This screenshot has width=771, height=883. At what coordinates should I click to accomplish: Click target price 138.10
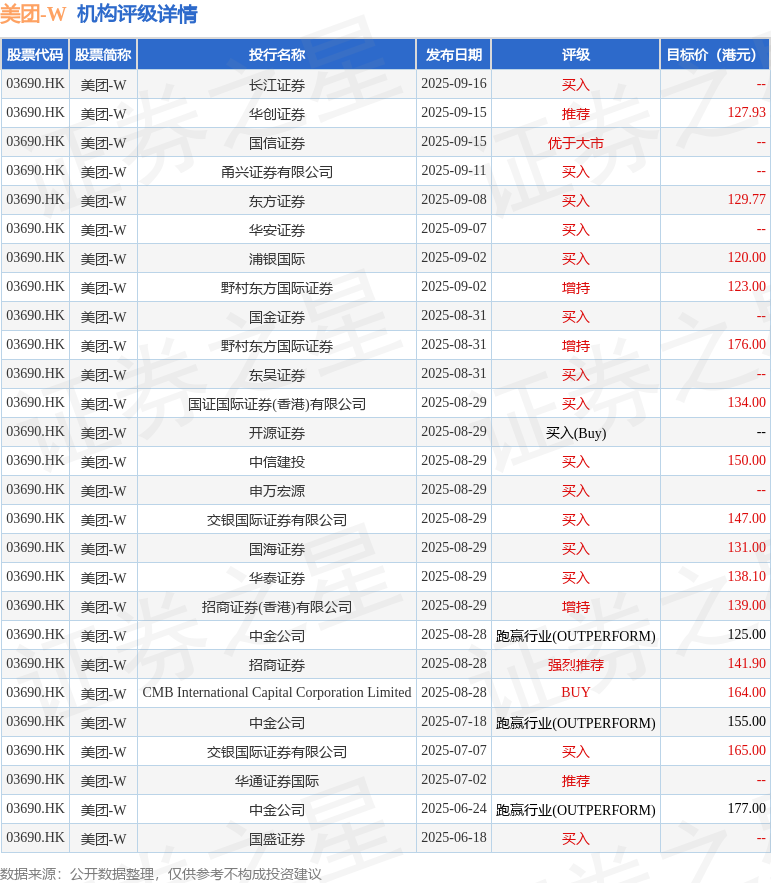point(746,576)
